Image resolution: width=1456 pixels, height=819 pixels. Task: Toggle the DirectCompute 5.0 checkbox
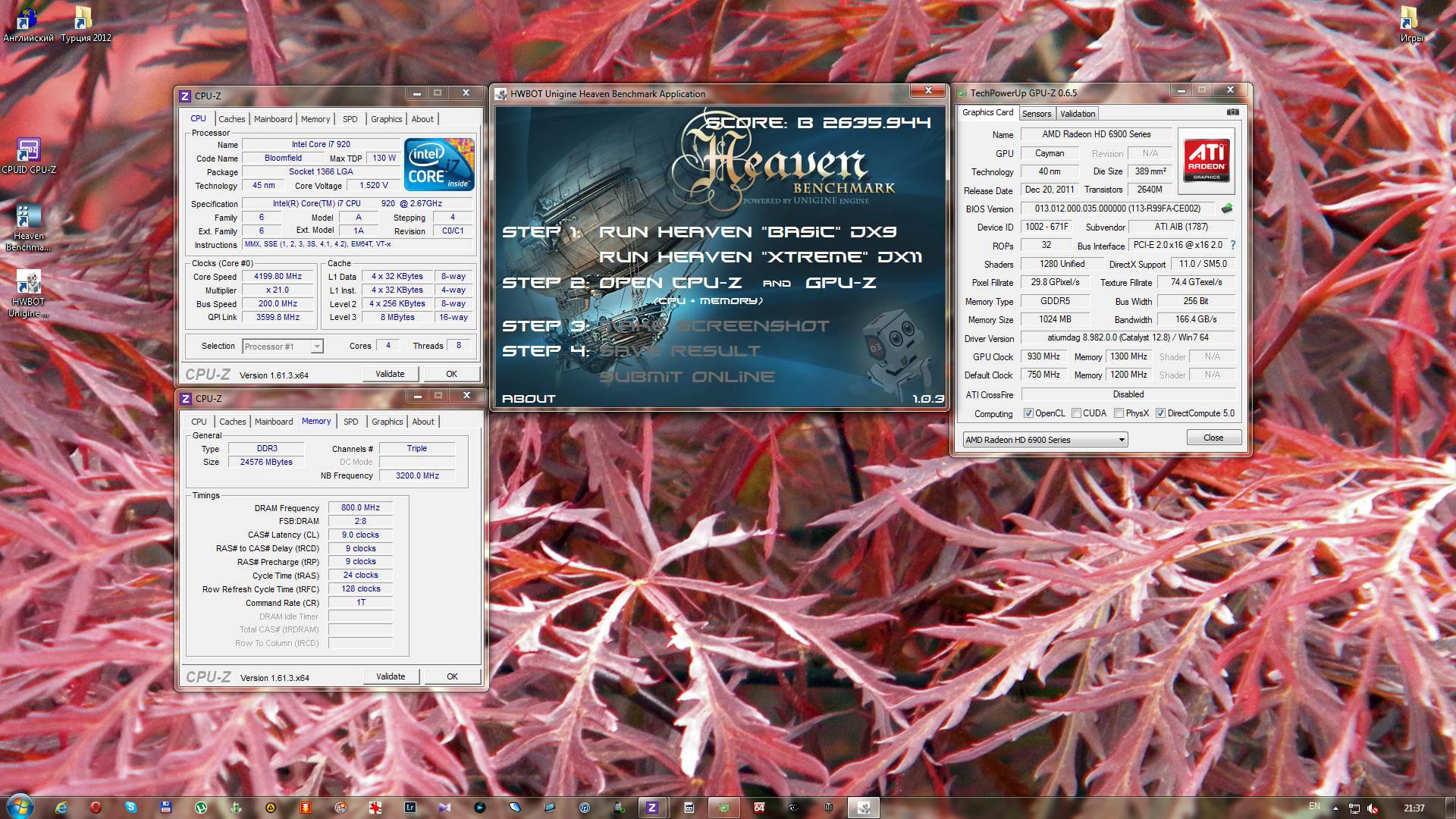[x=1160, y=413]
